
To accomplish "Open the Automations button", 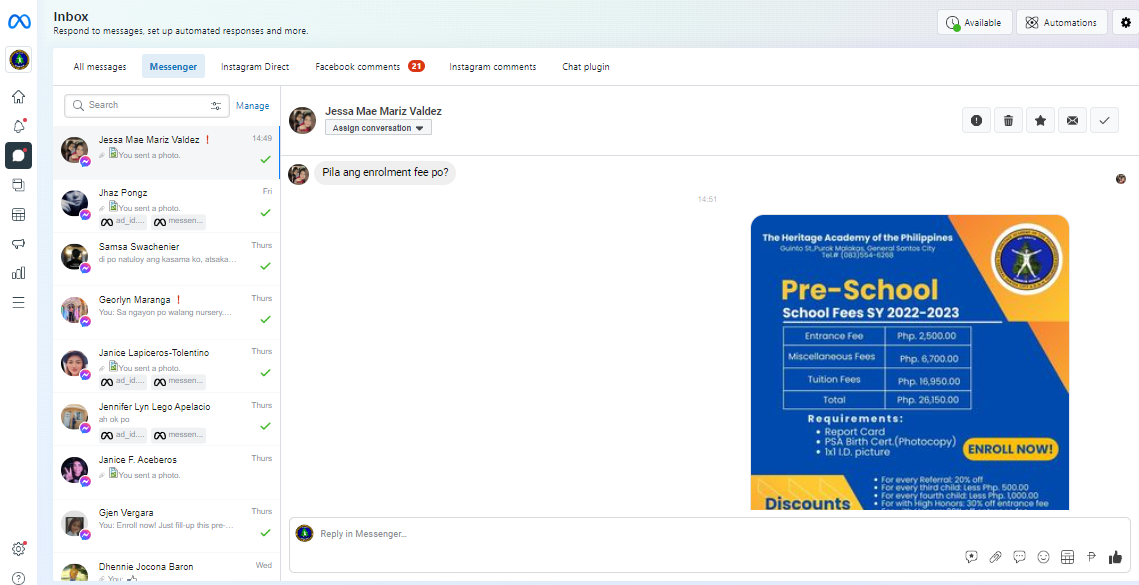I will (1061, 23).
